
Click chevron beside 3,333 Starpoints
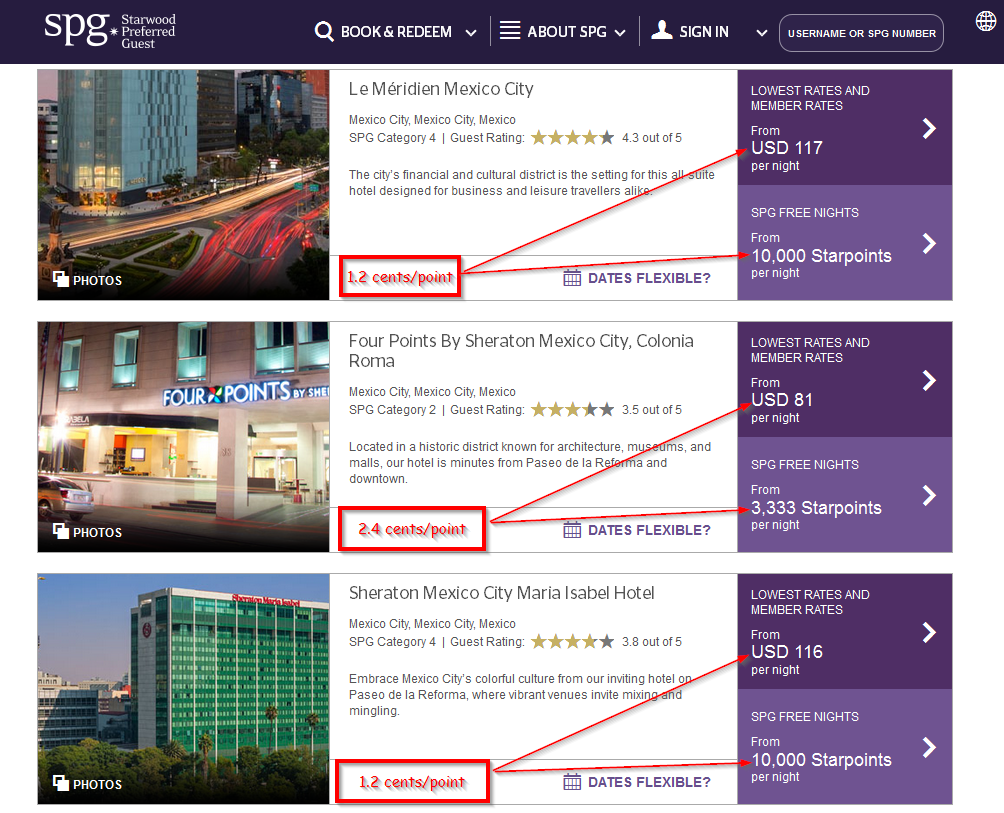click(929, 495)
